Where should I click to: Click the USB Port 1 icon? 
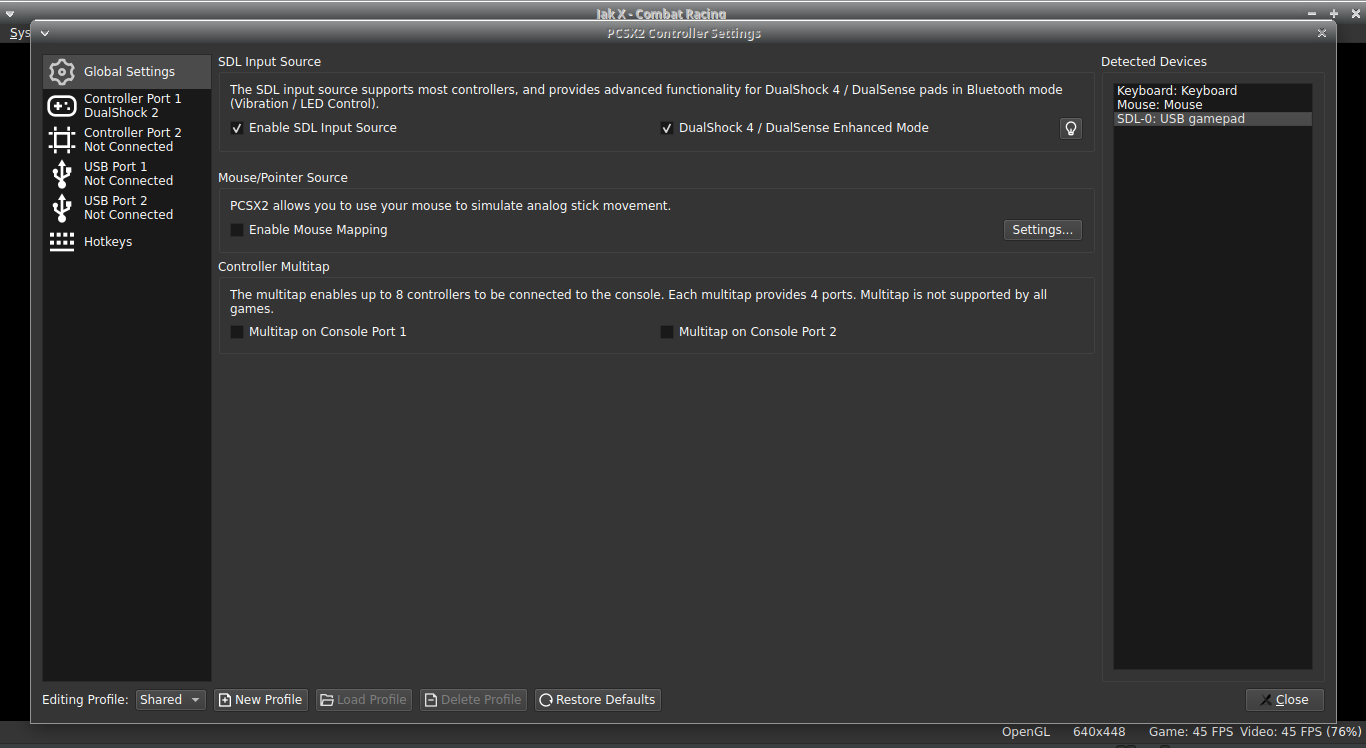61,173
